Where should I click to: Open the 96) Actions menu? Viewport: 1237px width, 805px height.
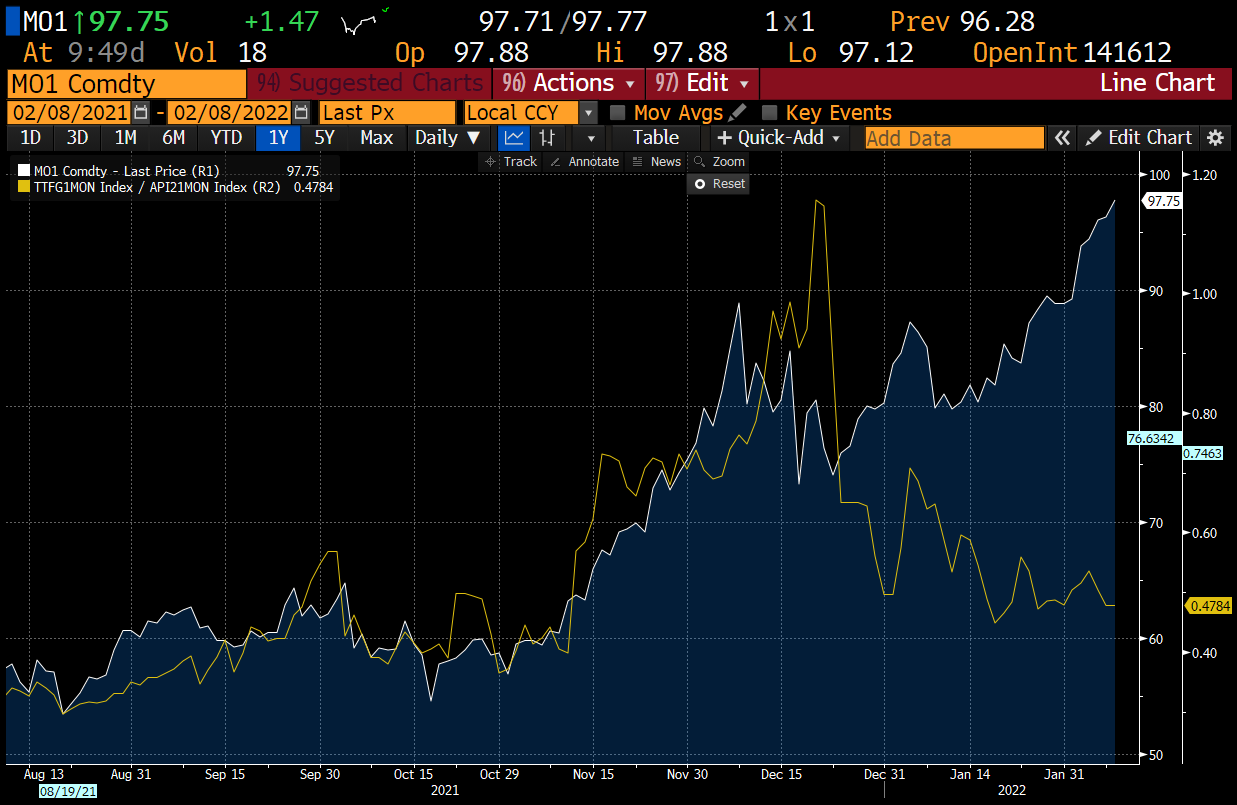coord(569,83)
